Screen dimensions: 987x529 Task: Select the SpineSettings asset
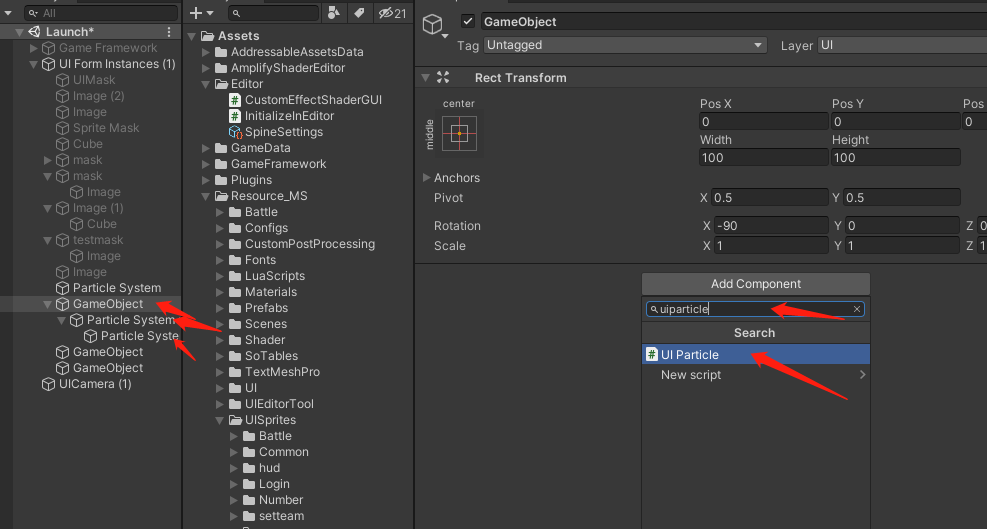[284, 132]
